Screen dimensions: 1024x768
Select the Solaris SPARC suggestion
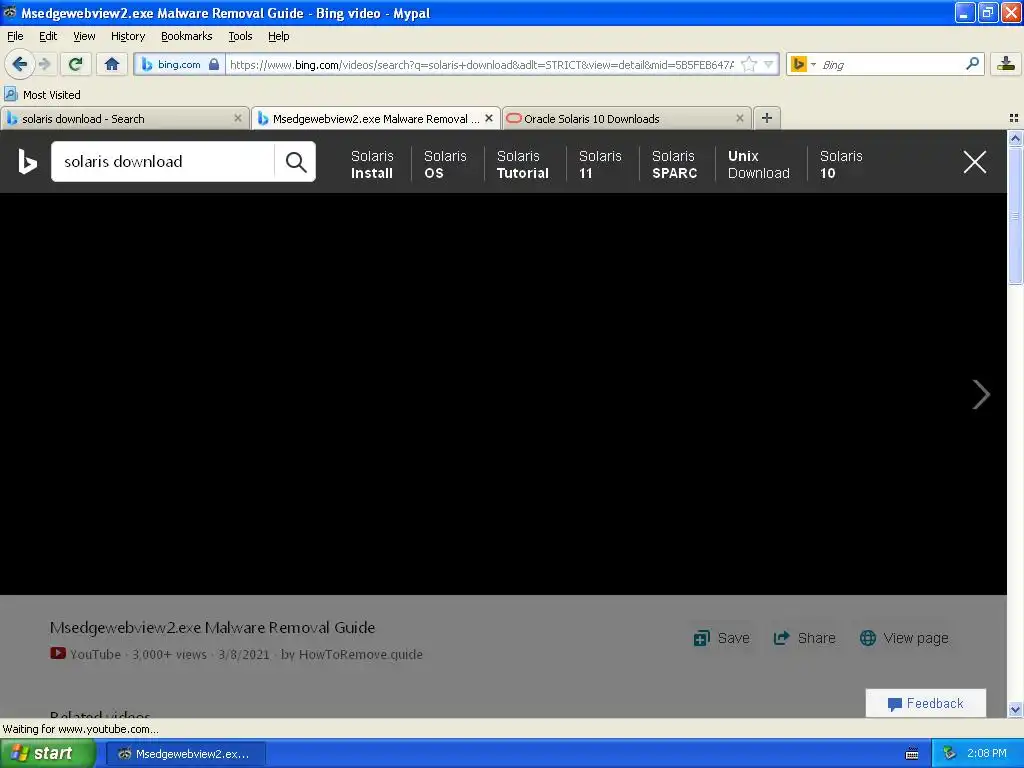point(675,165)
